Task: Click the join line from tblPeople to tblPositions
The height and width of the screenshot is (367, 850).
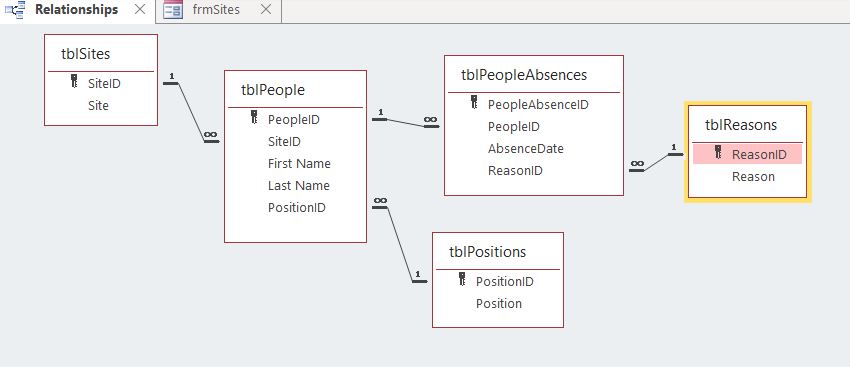Action: [x=401, y=244]
